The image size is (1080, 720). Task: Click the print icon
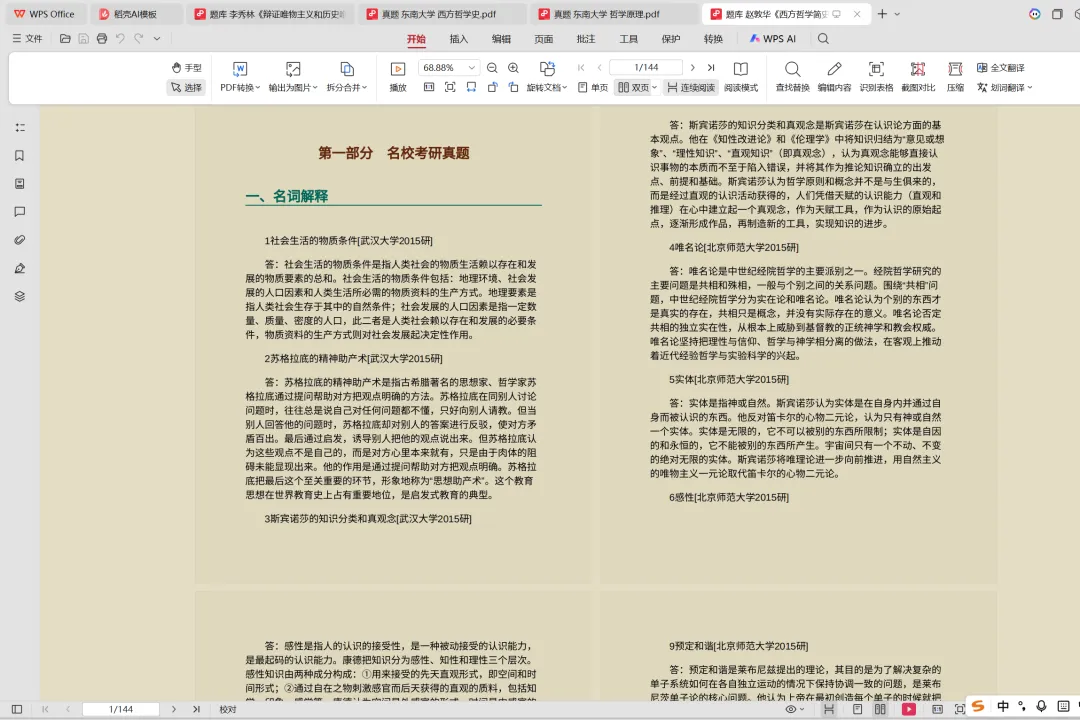point(102,39)
